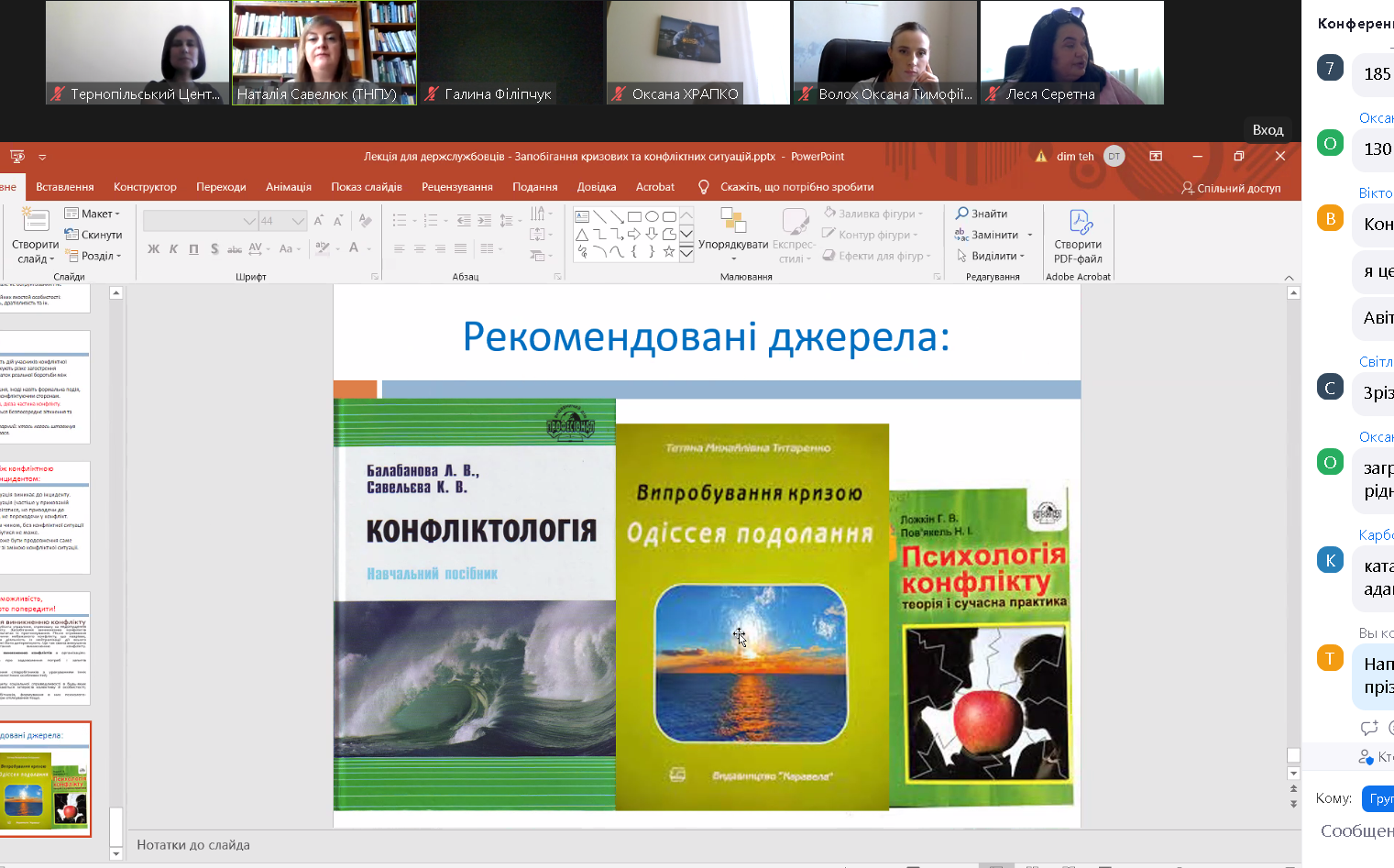Toggle justify text alignment

pos(460,248)
